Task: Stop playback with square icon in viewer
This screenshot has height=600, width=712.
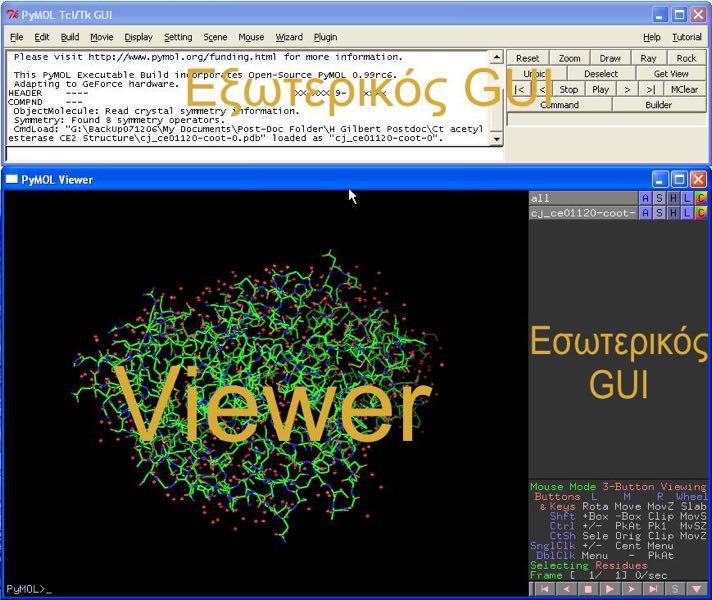Action: click(588, 589)
